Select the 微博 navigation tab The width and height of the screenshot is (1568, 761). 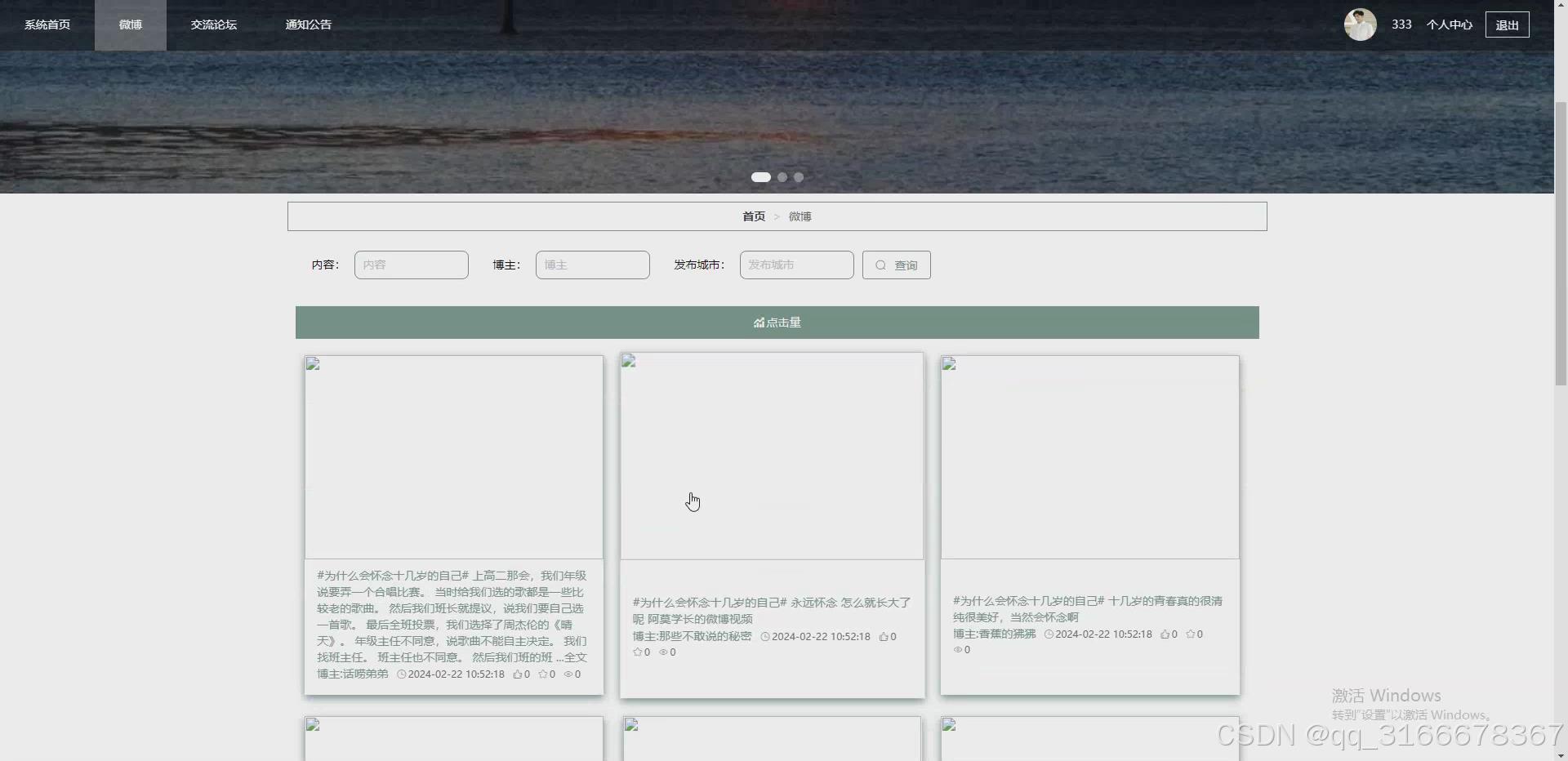click(131, 24)
